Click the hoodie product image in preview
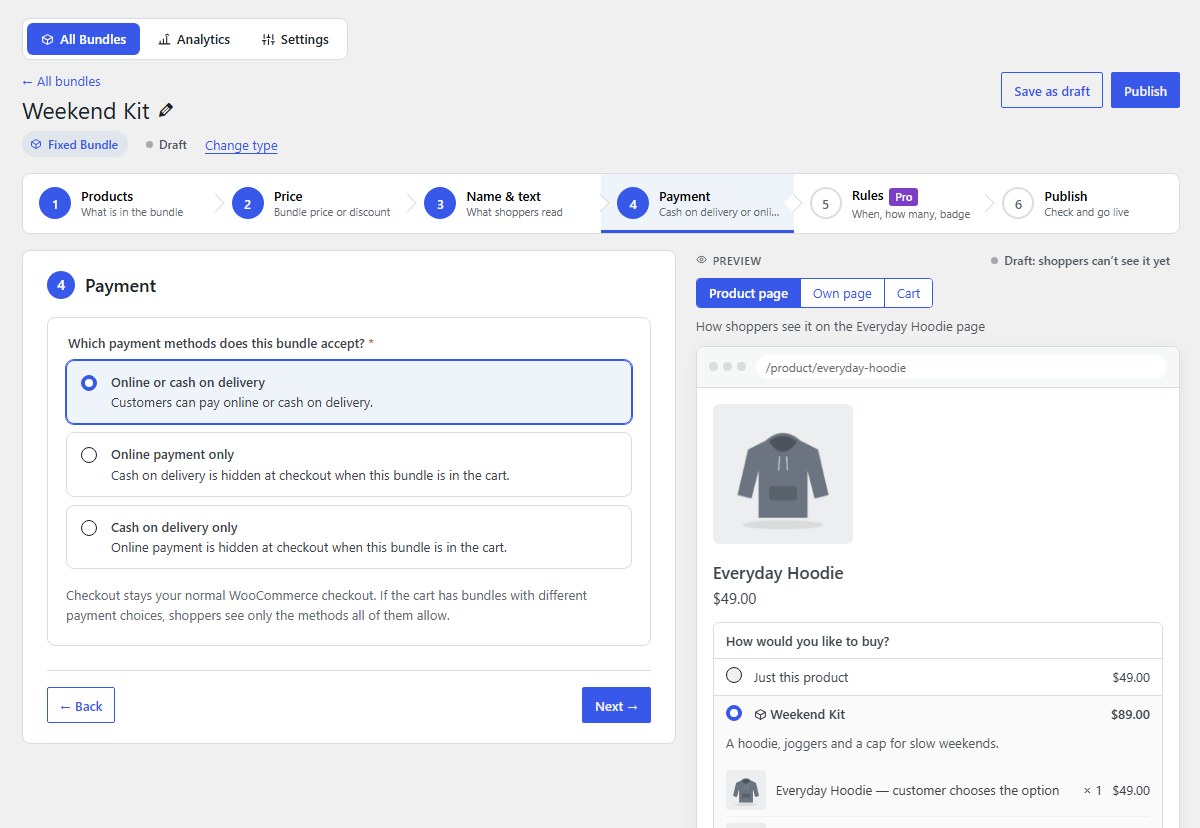The height and width of the screenshot is (828, 1200). click(x=783, y=474)
